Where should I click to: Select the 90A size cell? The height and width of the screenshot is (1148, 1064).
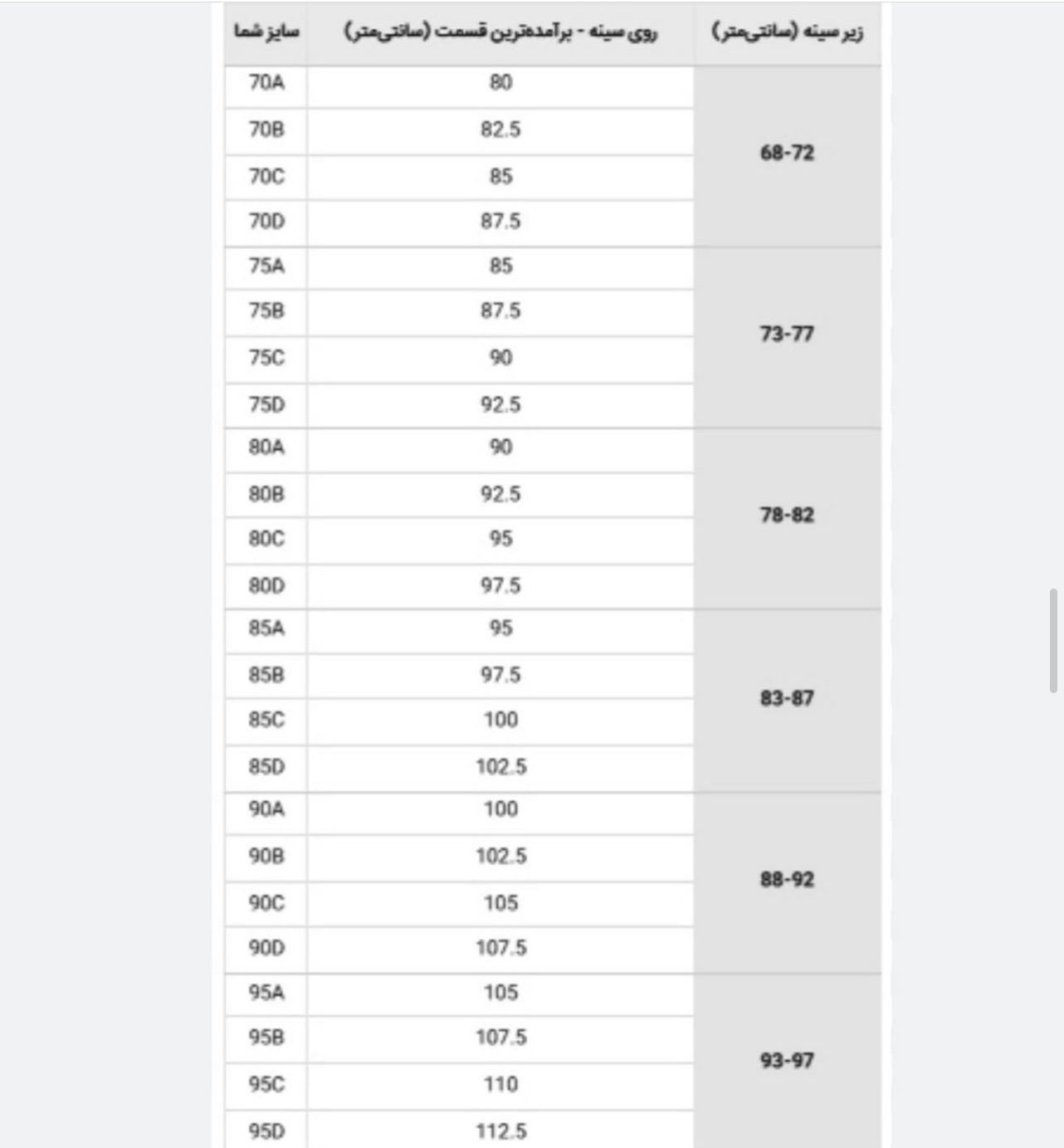(x=266, y=809)
